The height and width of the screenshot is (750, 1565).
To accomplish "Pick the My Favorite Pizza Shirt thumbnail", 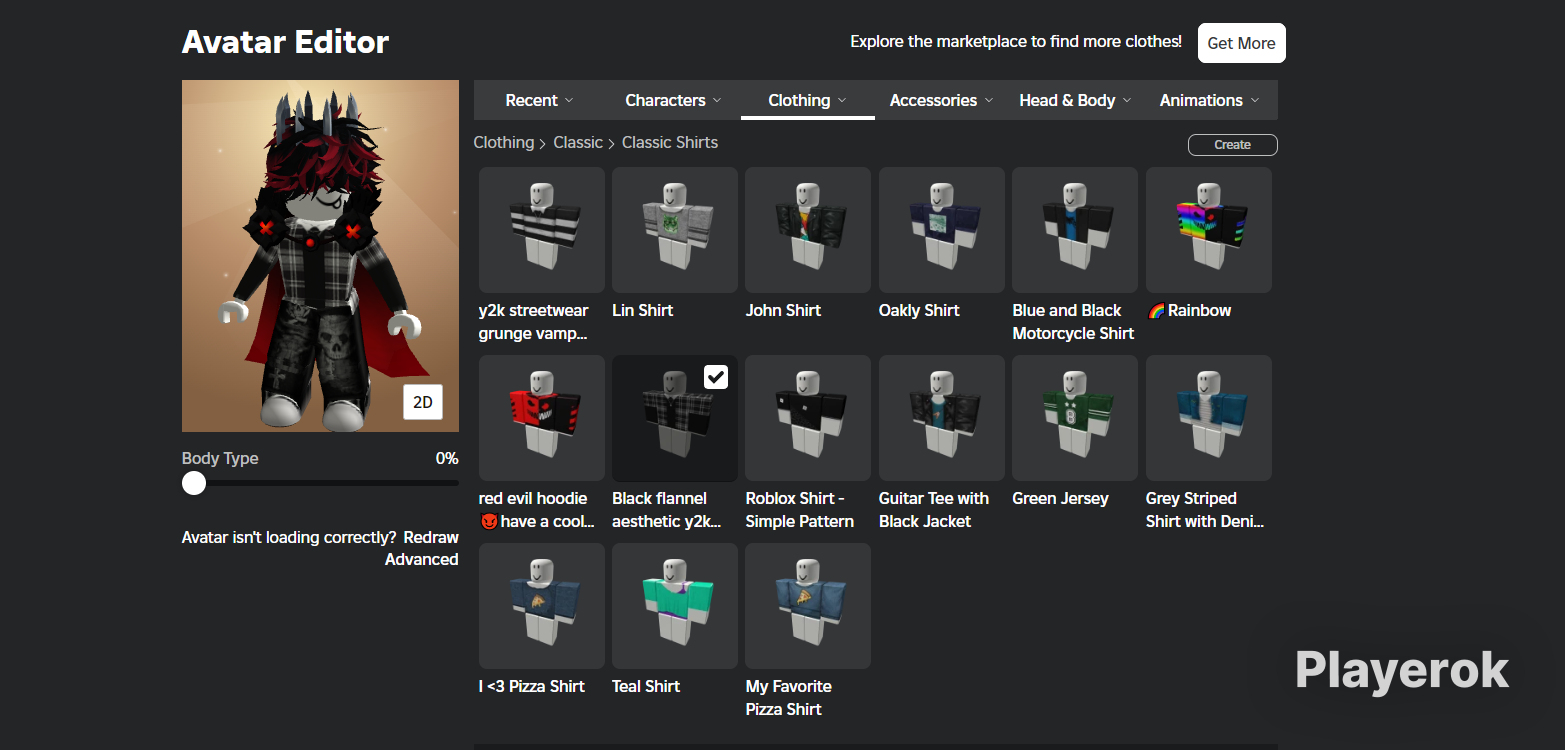I will (x=808, y=606).
